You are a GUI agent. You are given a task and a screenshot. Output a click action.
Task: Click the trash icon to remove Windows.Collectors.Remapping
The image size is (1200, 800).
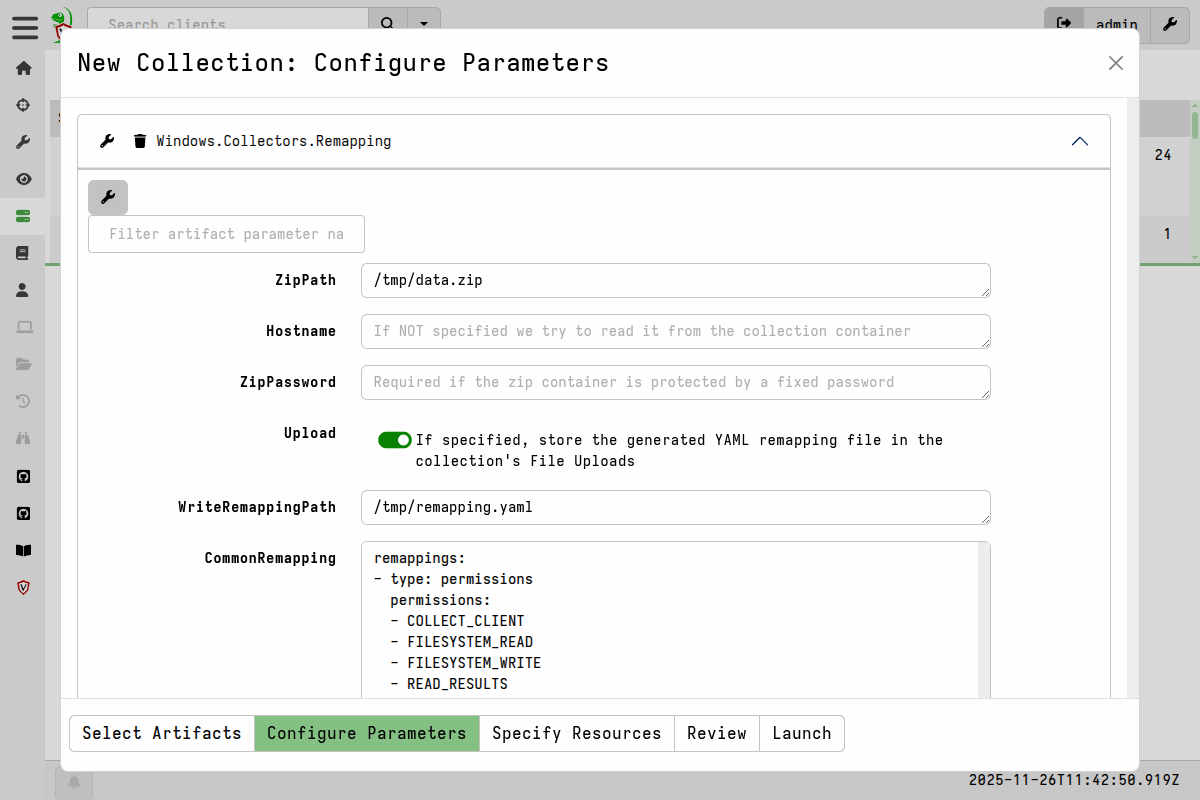pos(140,141)
